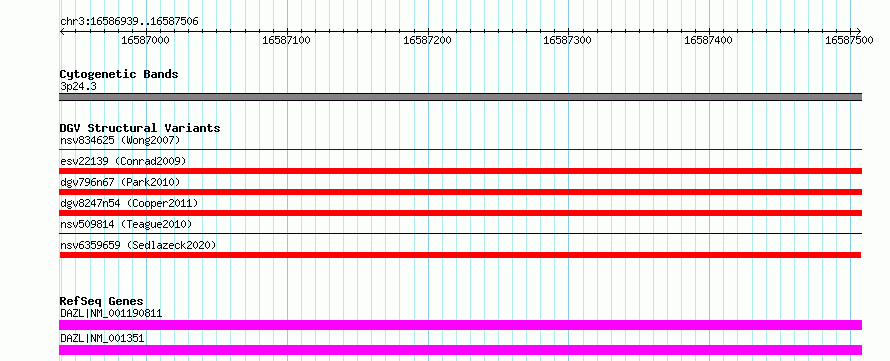Viewport: 890px width, 361px height.
Task: Open variant dgv8247n54 (Cooper2011) label
Action: [129, 203]
